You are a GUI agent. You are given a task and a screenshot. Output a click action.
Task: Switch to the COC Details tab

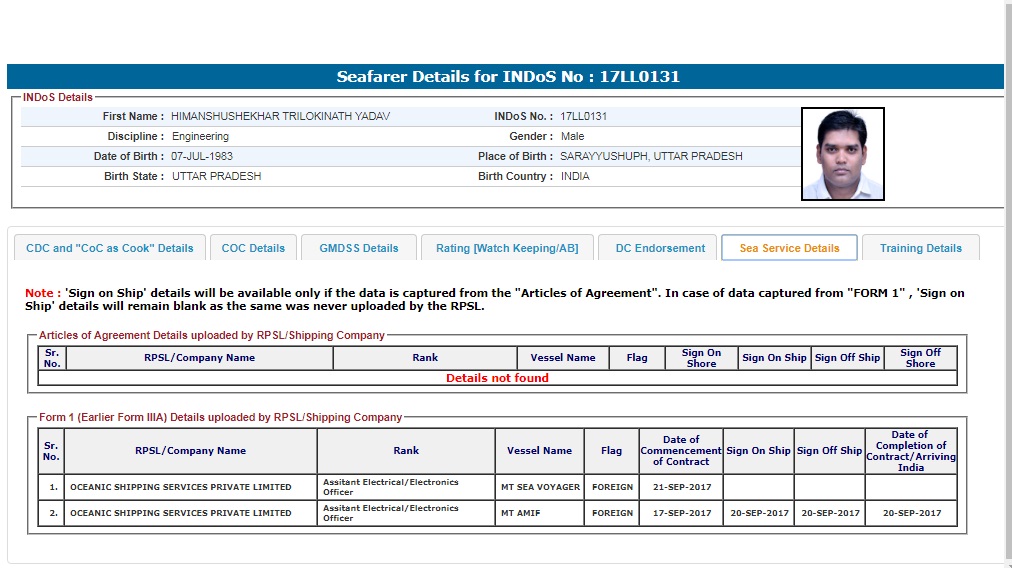point(253,248)
